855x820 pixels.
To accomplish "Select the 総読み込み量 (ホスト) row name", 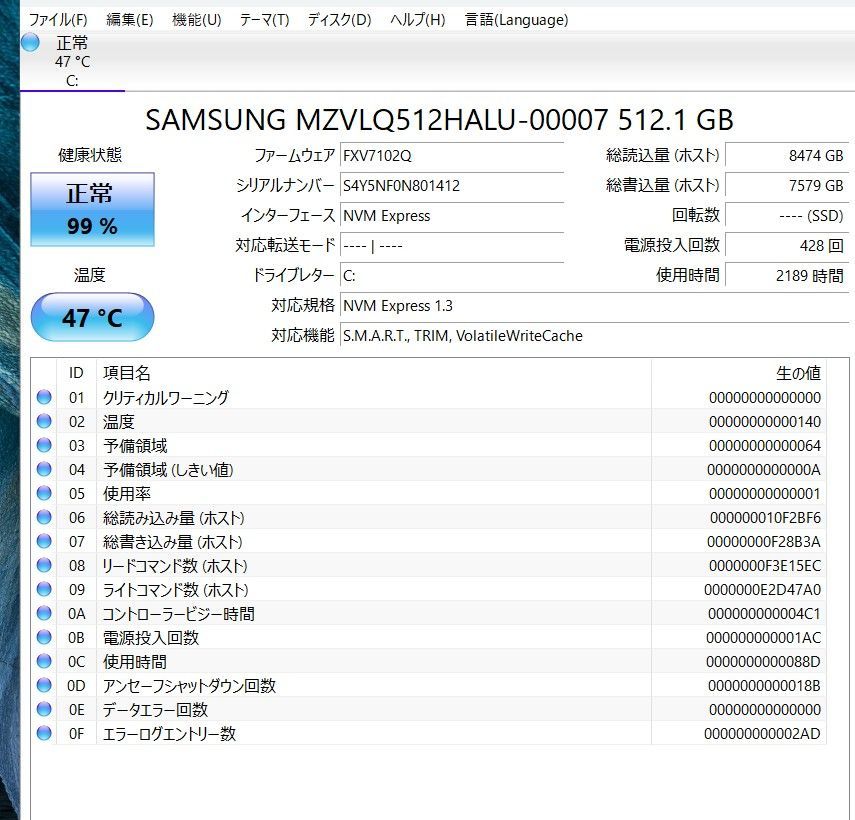I will coord(173,517).
